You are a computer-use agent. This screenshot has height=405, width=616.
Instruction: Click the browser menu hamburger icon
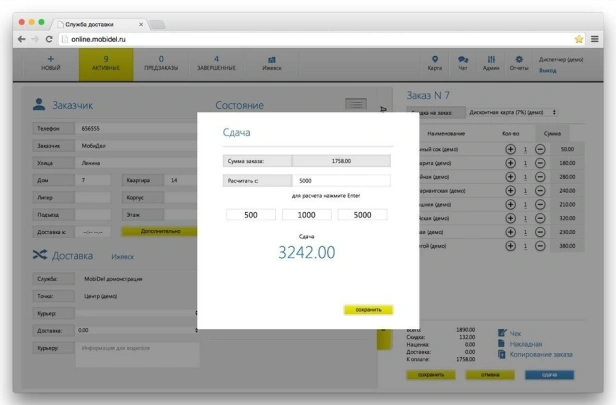pyautogui.click(x=595, y=38)
